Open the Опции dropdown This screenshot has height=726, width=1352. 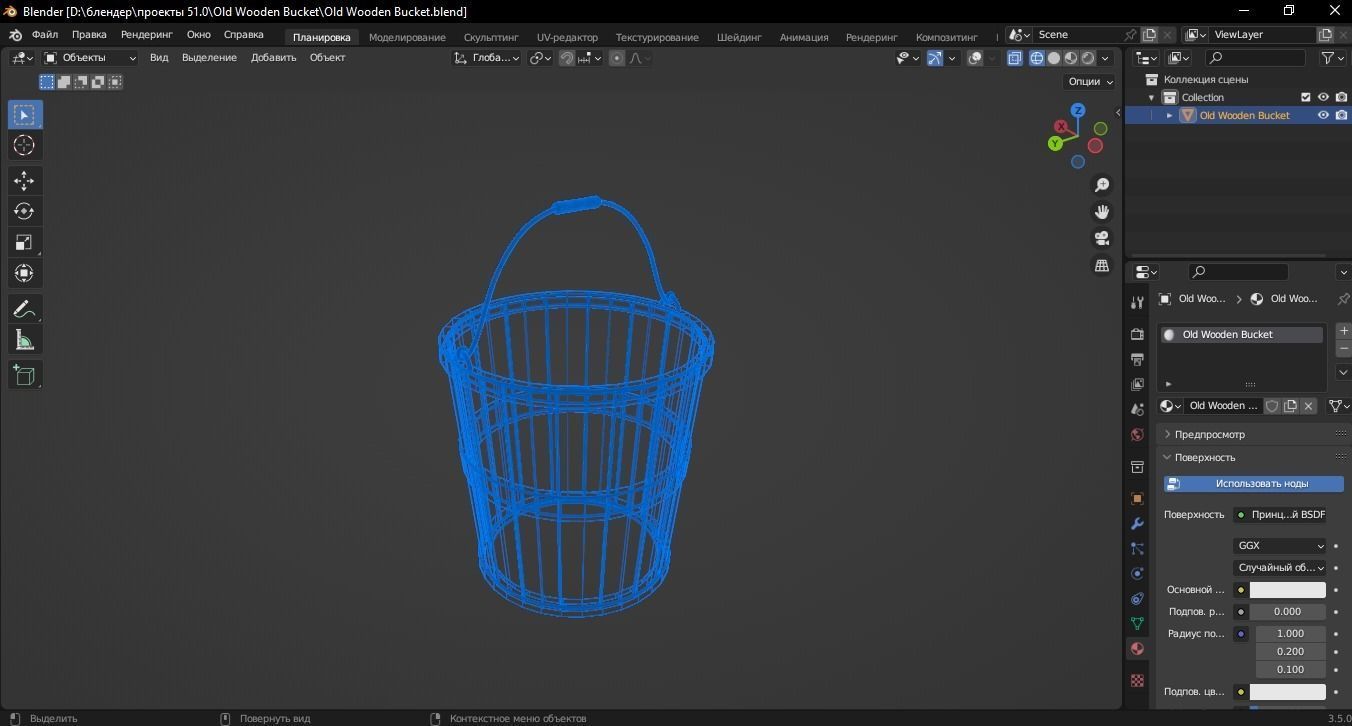click(x=1090, y=82)
